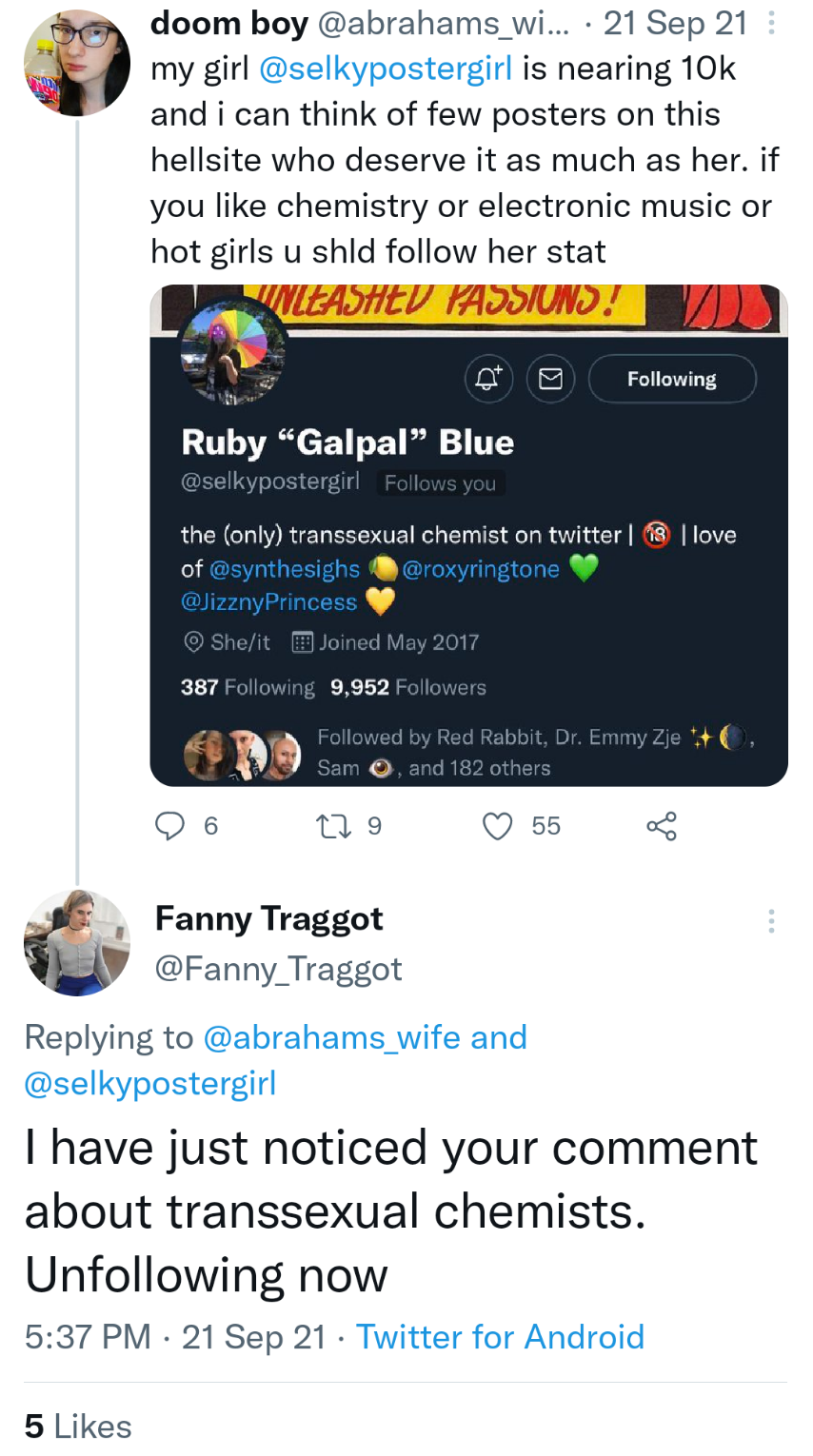Screen dimensions: 813x1456
Task: Toggle the Following button on Ruby's profile
Action: click(672, 379)
